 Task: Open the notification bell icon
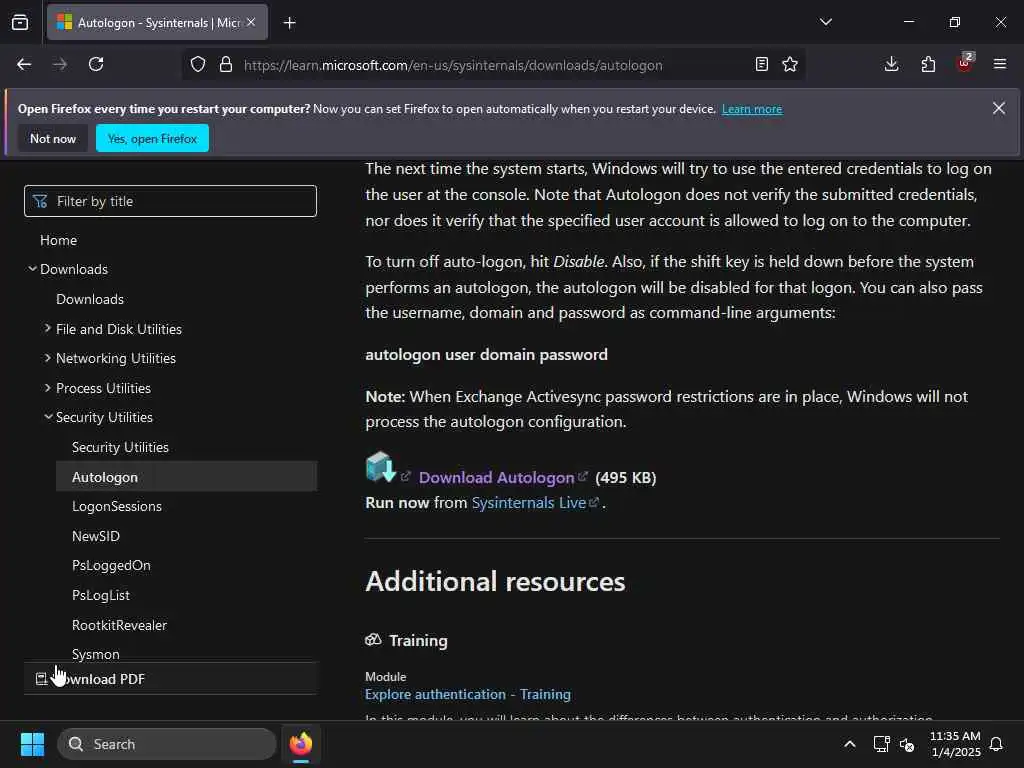(x=996, y=744)
